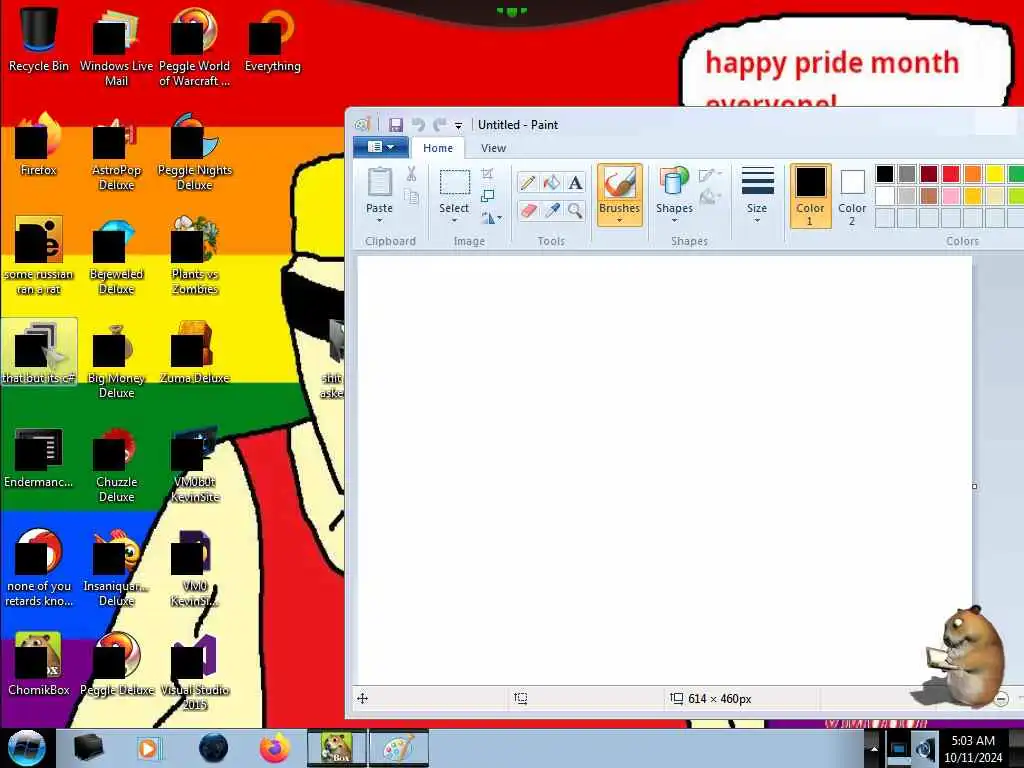This screenshot has width=1024, height=768.
Task: Select Visual Studio 2015 desktop icon
Action: tap(195, 673)
